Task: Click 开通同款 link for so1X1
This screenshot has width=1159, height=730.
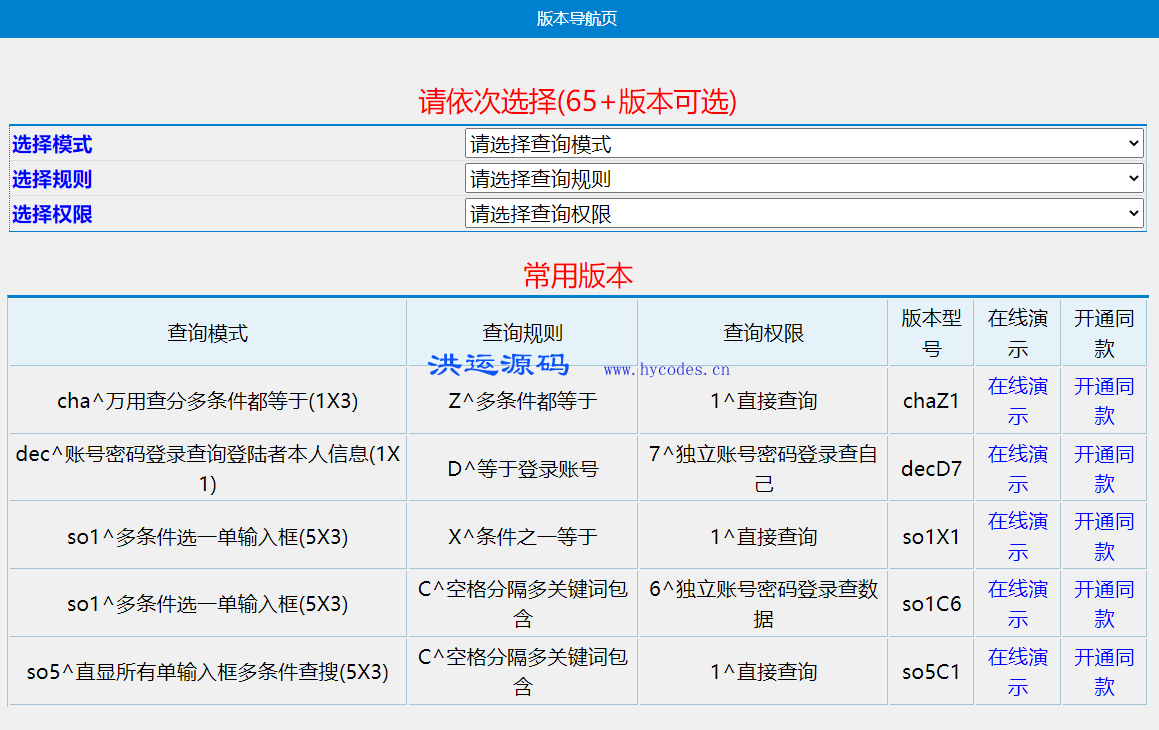Action: point(1104,536)
